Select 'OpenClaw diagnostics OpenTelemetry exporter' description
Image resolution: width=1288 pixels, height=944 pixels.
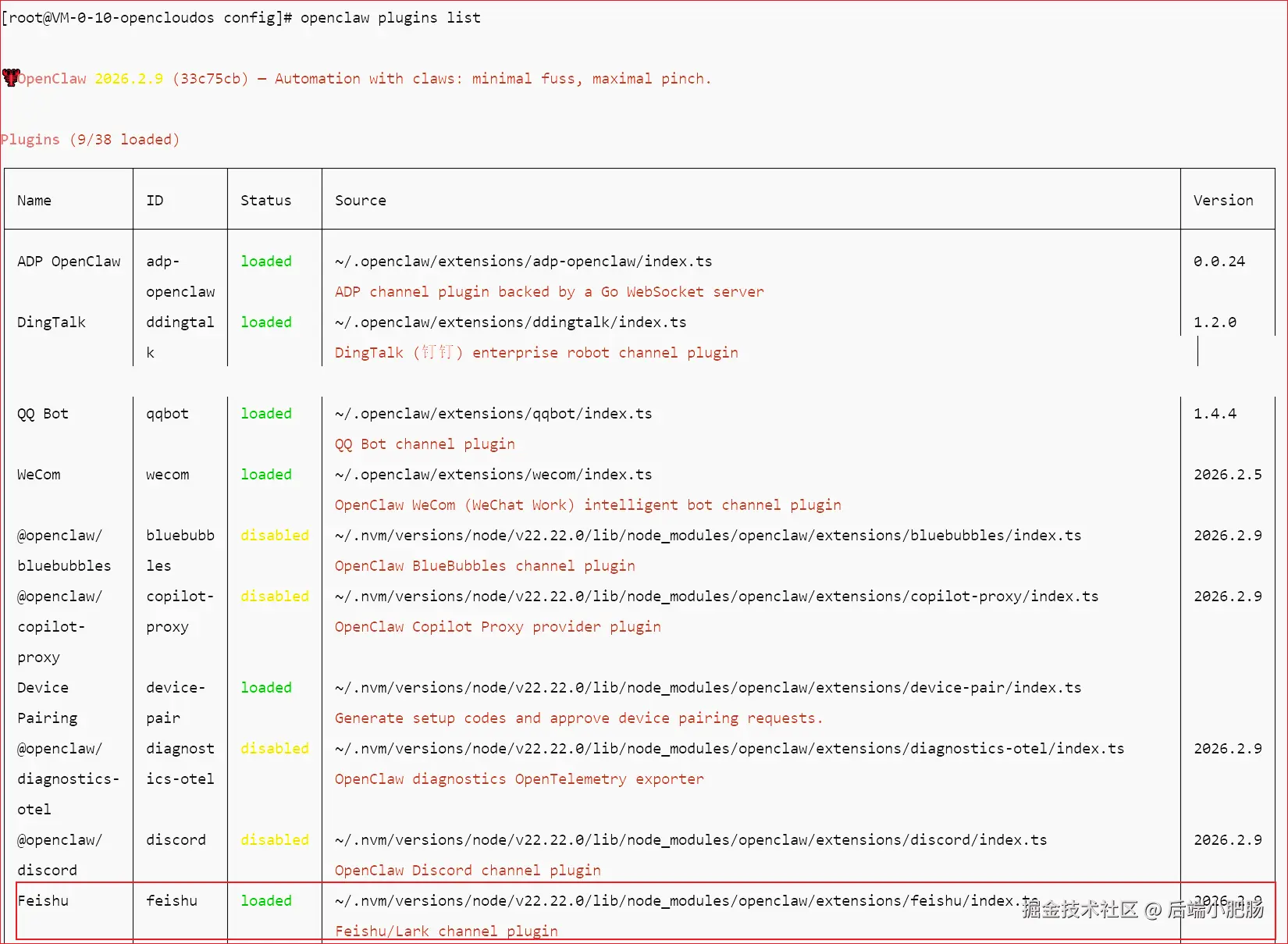(519, 779)
